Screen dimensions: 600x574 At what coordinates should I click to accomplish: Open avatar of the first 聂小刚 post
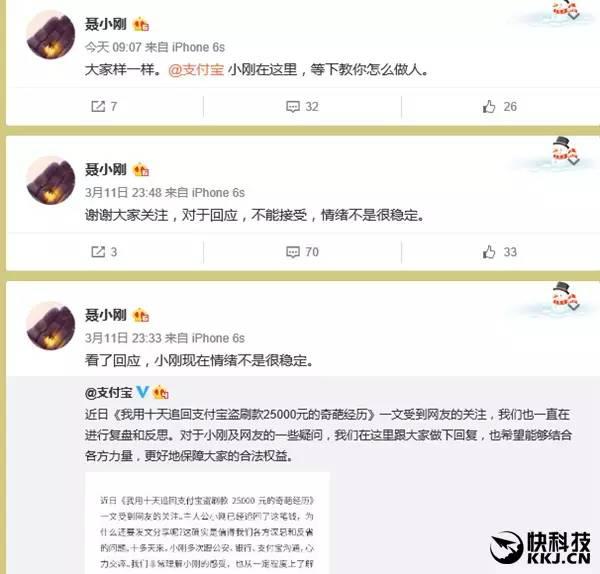51,35
